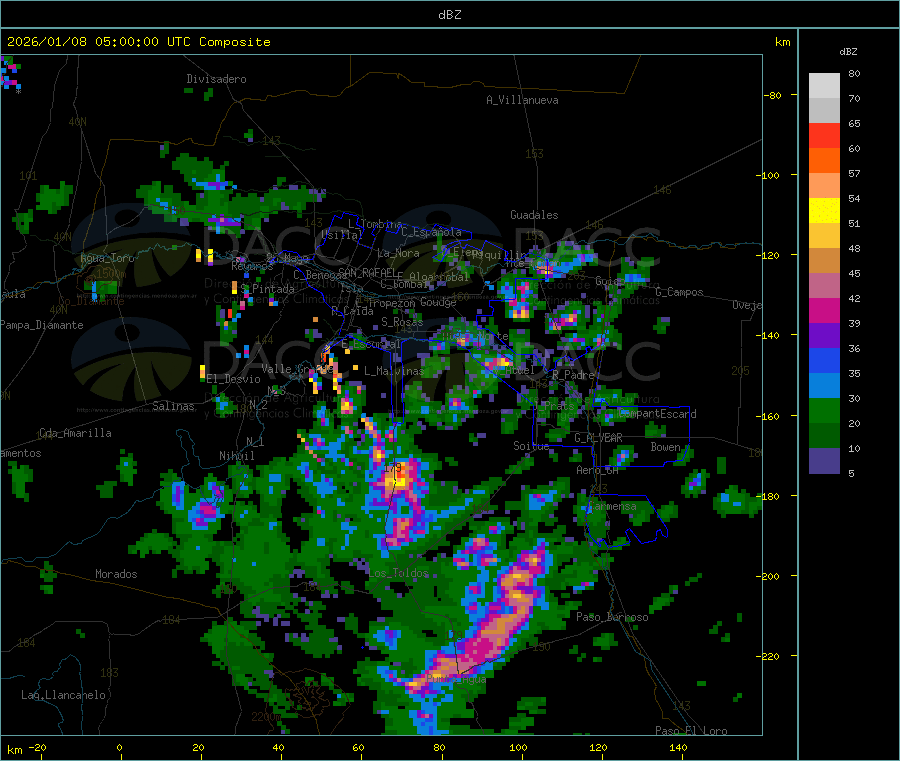Click the C_Española location label
900x761 pixels.
[x=431, y=232]
